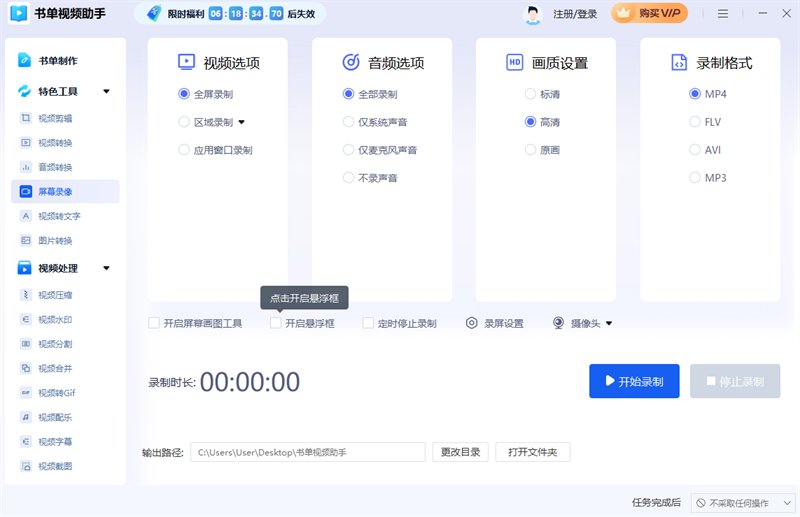Expand the 区域录制 dropdown arrow
This screenshot has width=800, height=517.
click(241, 123)
